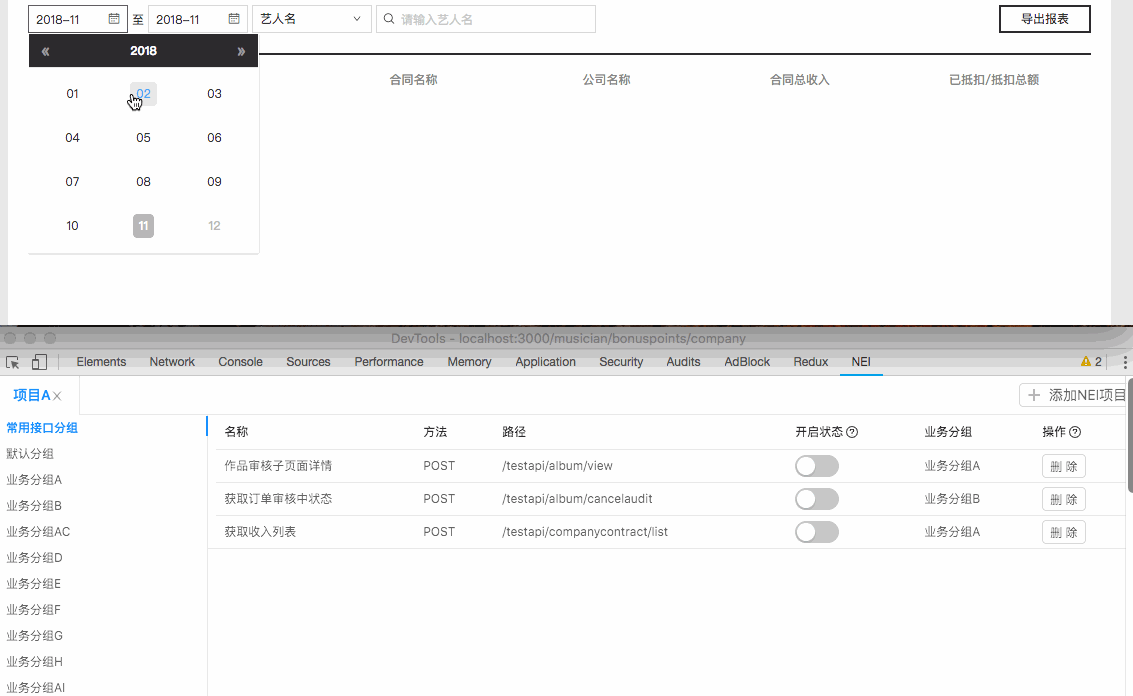Click help icon next to 操作 header
The width and height of the screenshot is (1133, 696).
tap(1075, 432)
